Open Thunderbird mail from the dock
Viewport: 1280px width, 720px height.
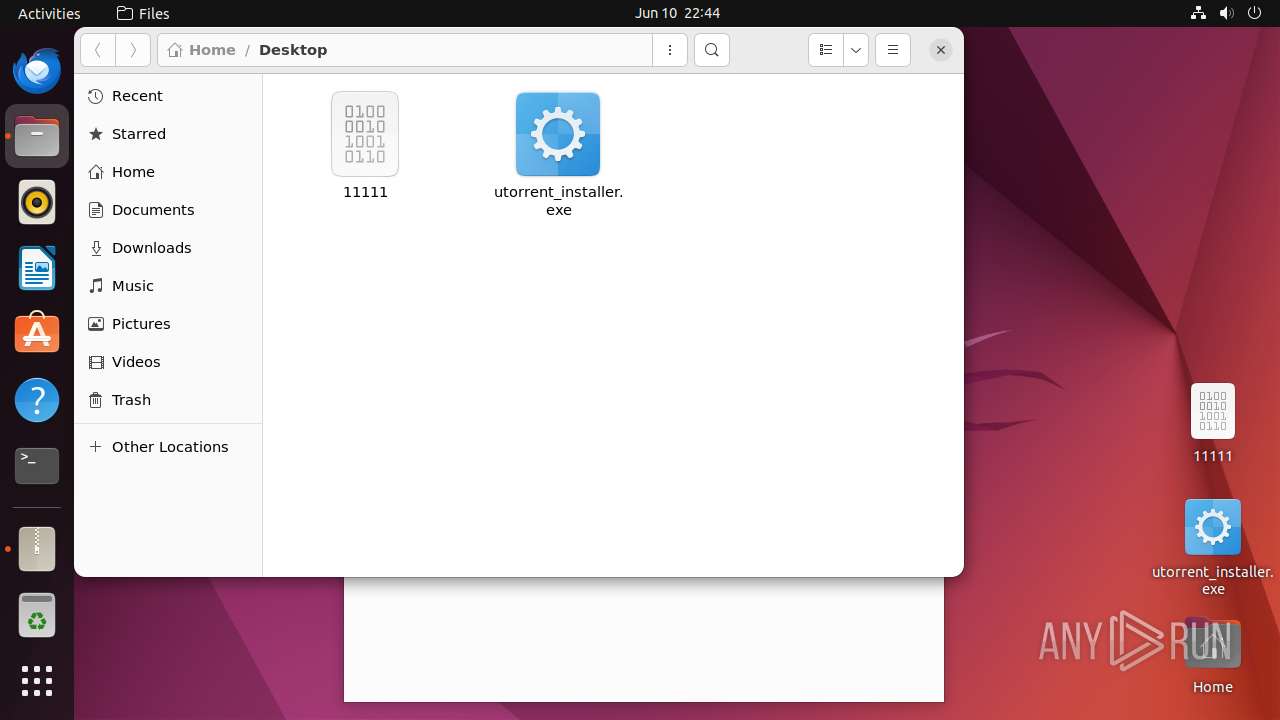[x=37, y=70]
